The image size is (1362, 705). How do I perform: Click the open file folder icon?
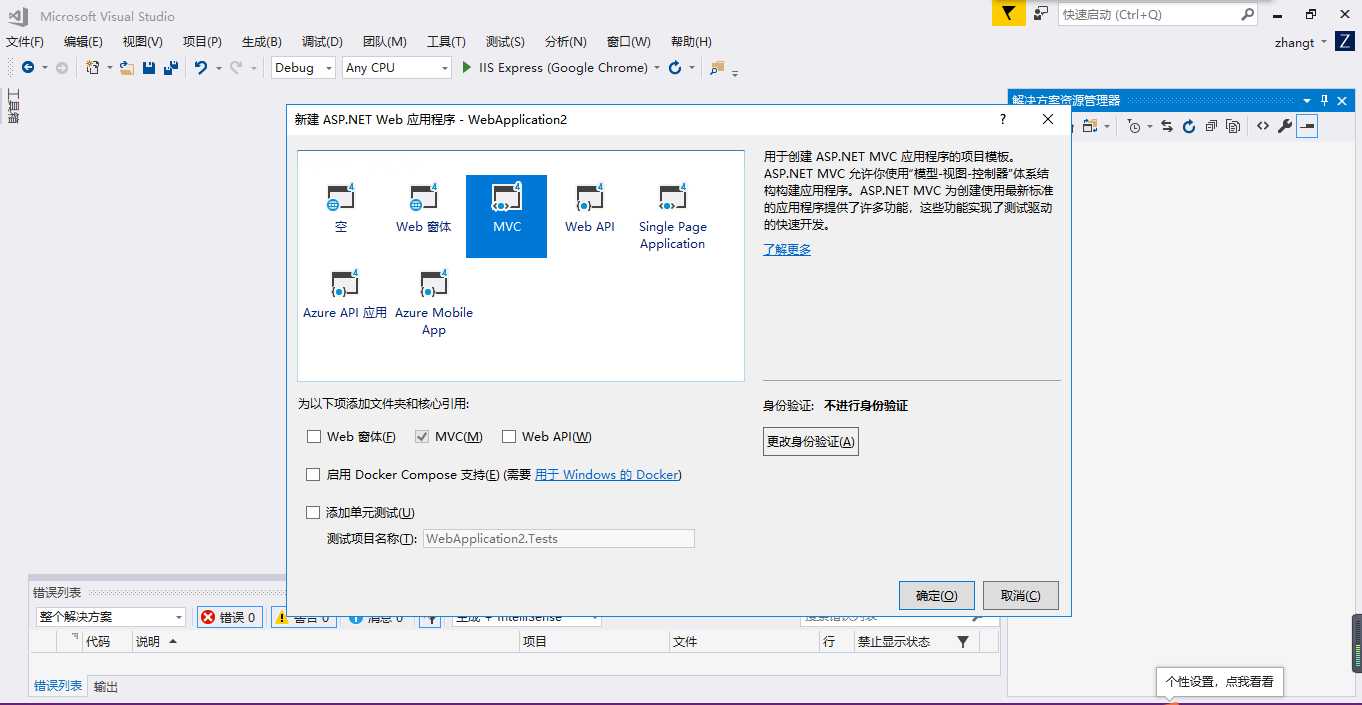(x=127, y=68)
